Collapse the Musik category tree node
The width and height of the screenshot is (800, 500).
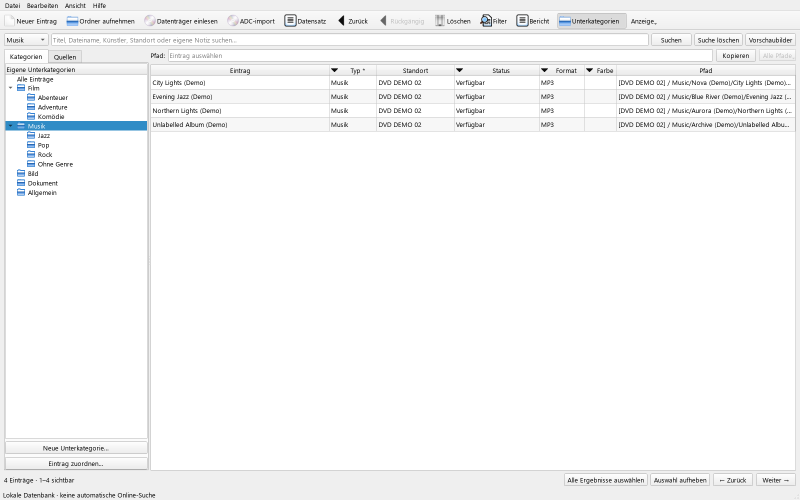(x=11, y=126)
